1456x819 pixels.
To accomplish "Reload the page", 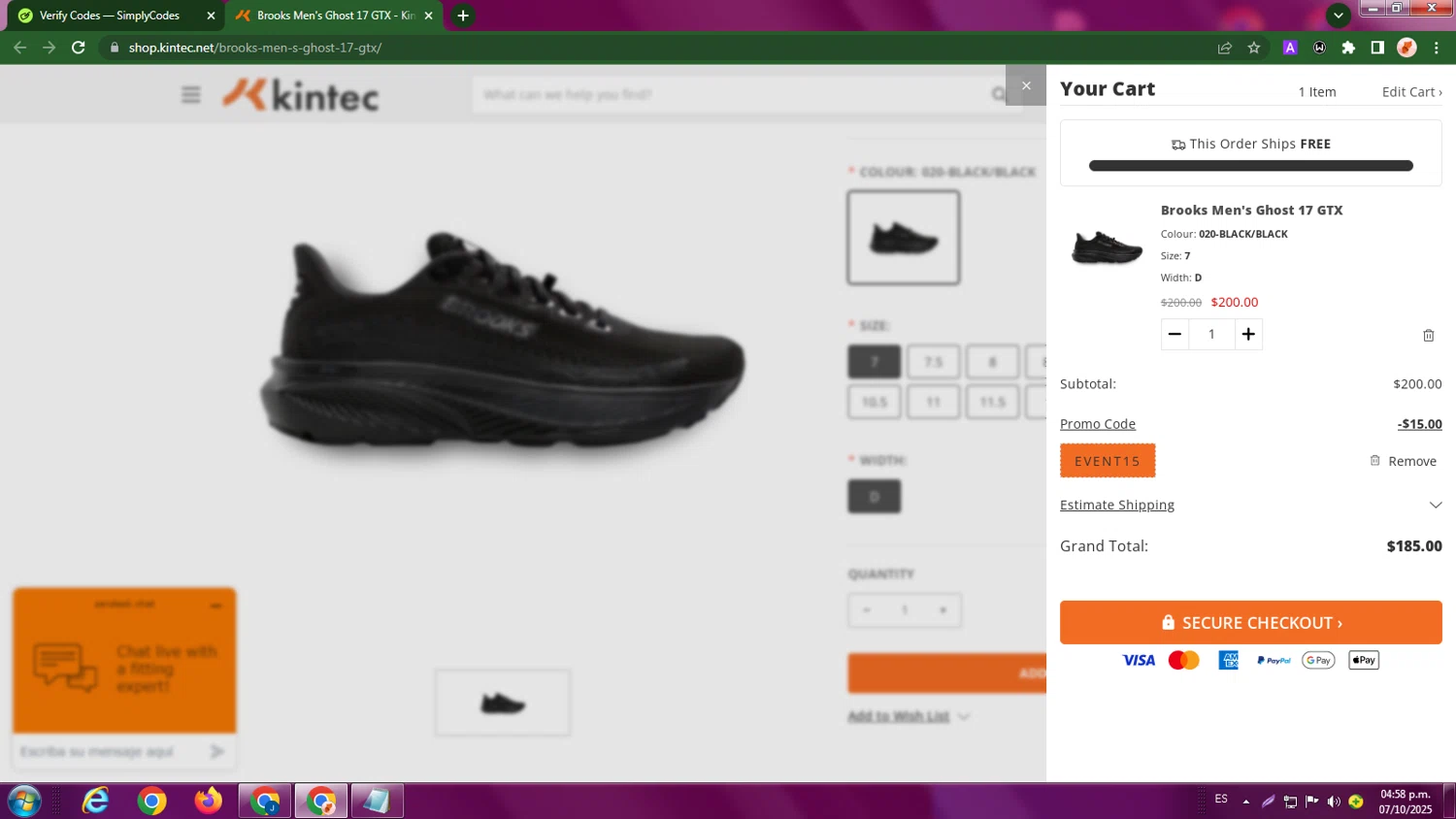I will tap(79, 48).
